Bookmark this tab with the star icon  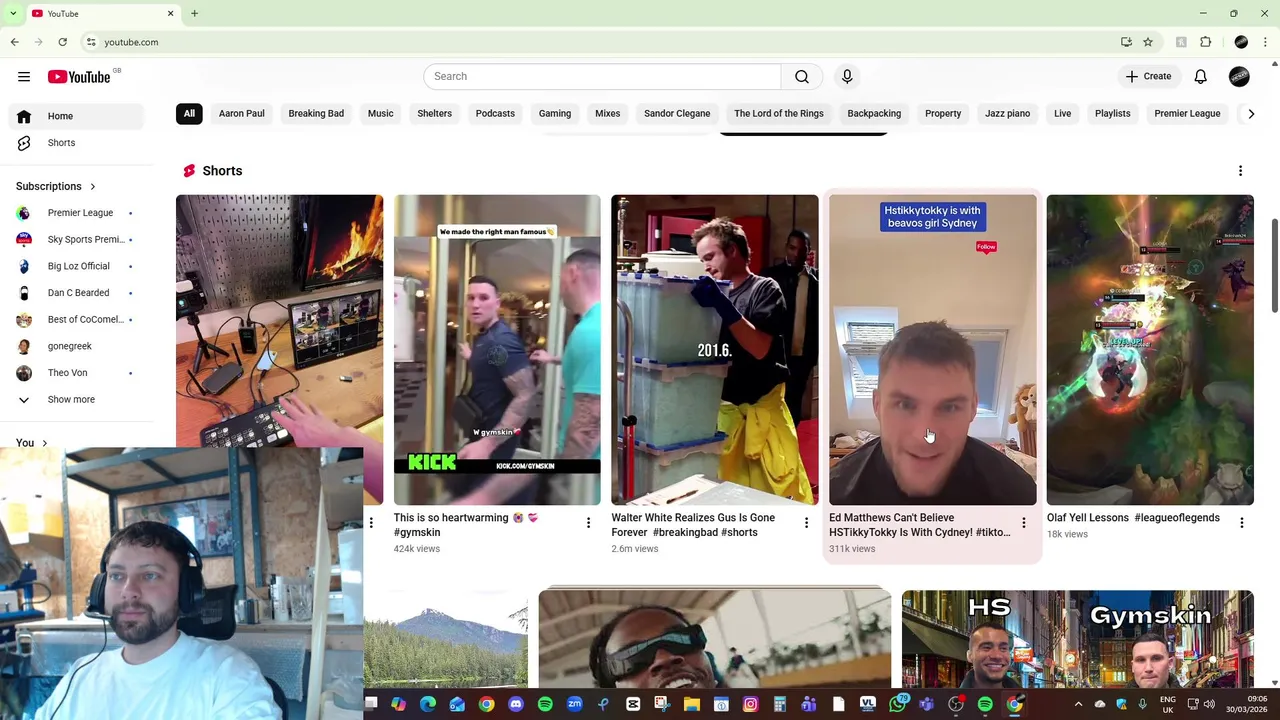[x=1148, y=42]
